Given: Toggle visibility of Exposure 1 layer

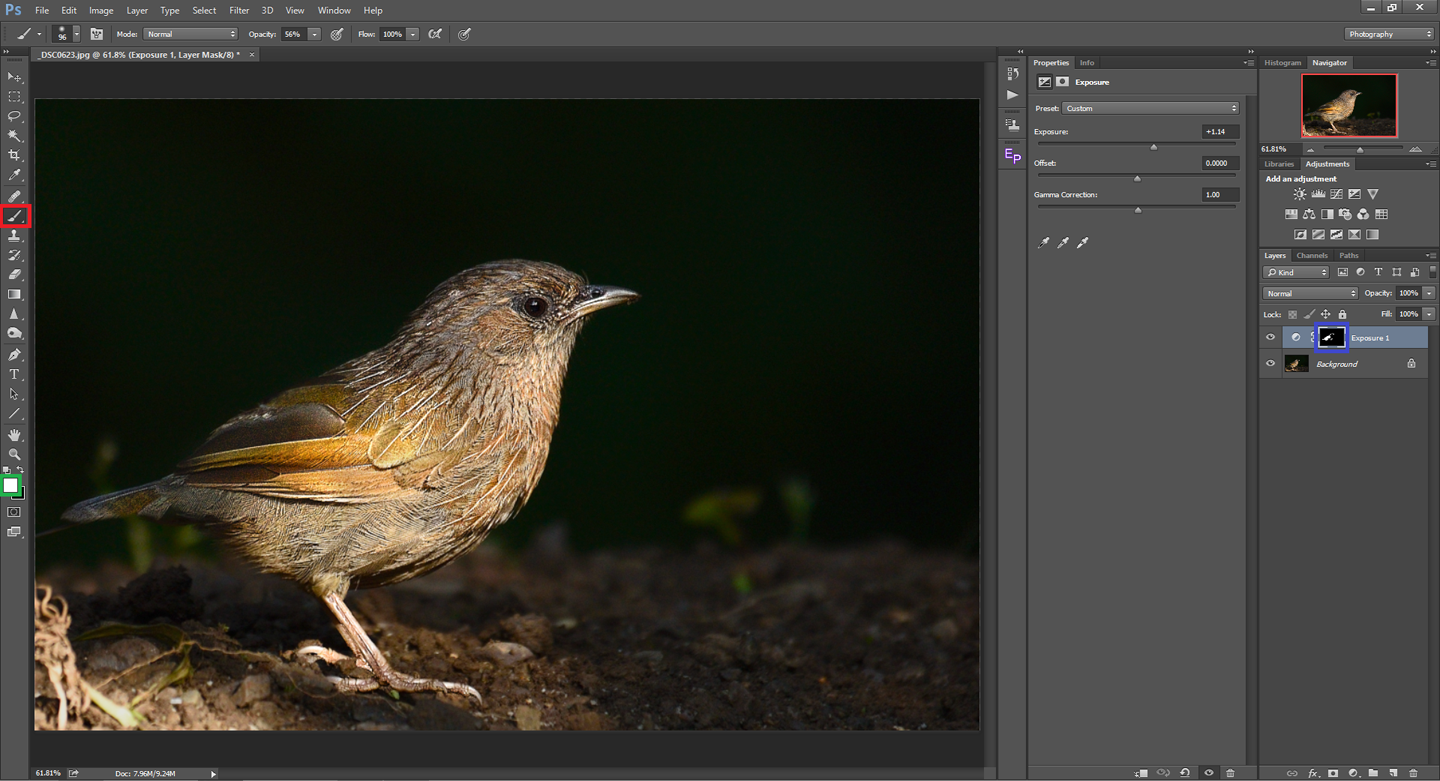Looking at the screenshot, I should pos(1270,338).
